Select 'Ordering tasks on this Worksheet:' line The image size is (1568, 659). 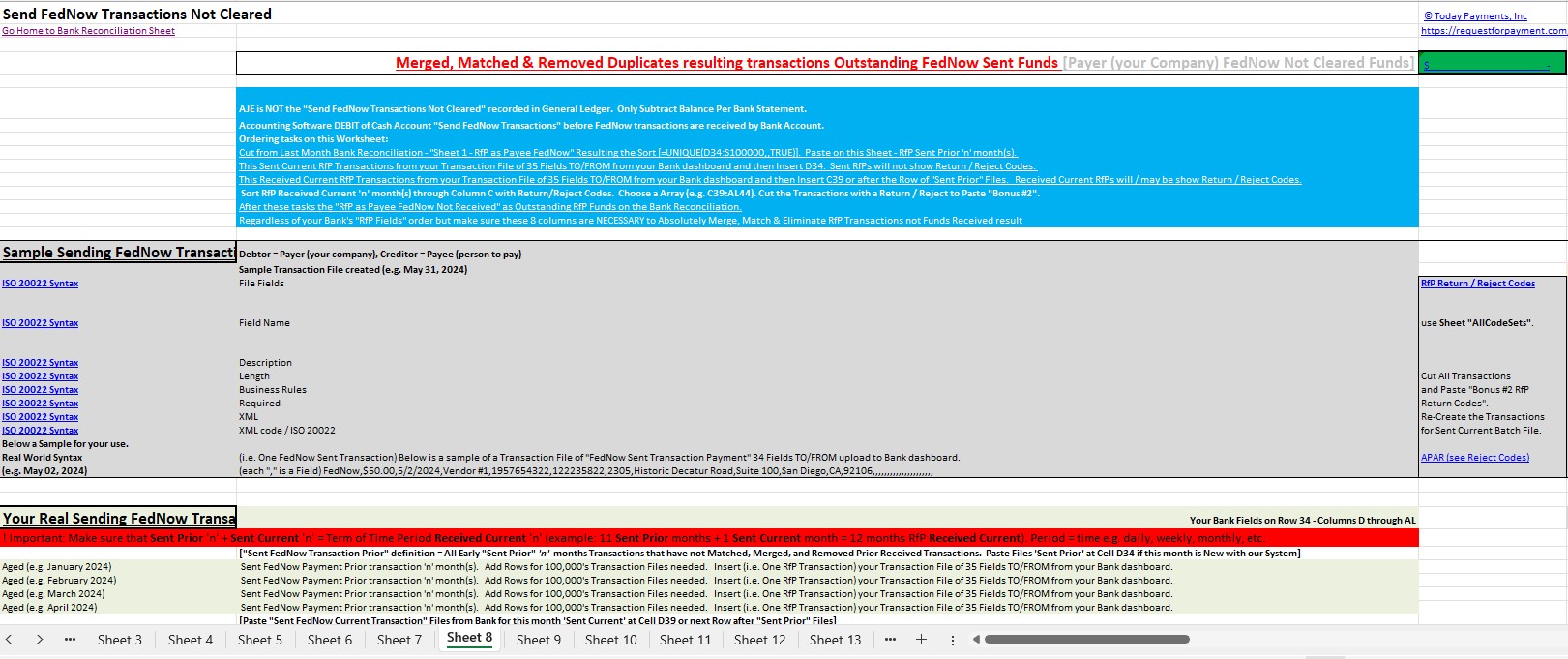[313, 139]
